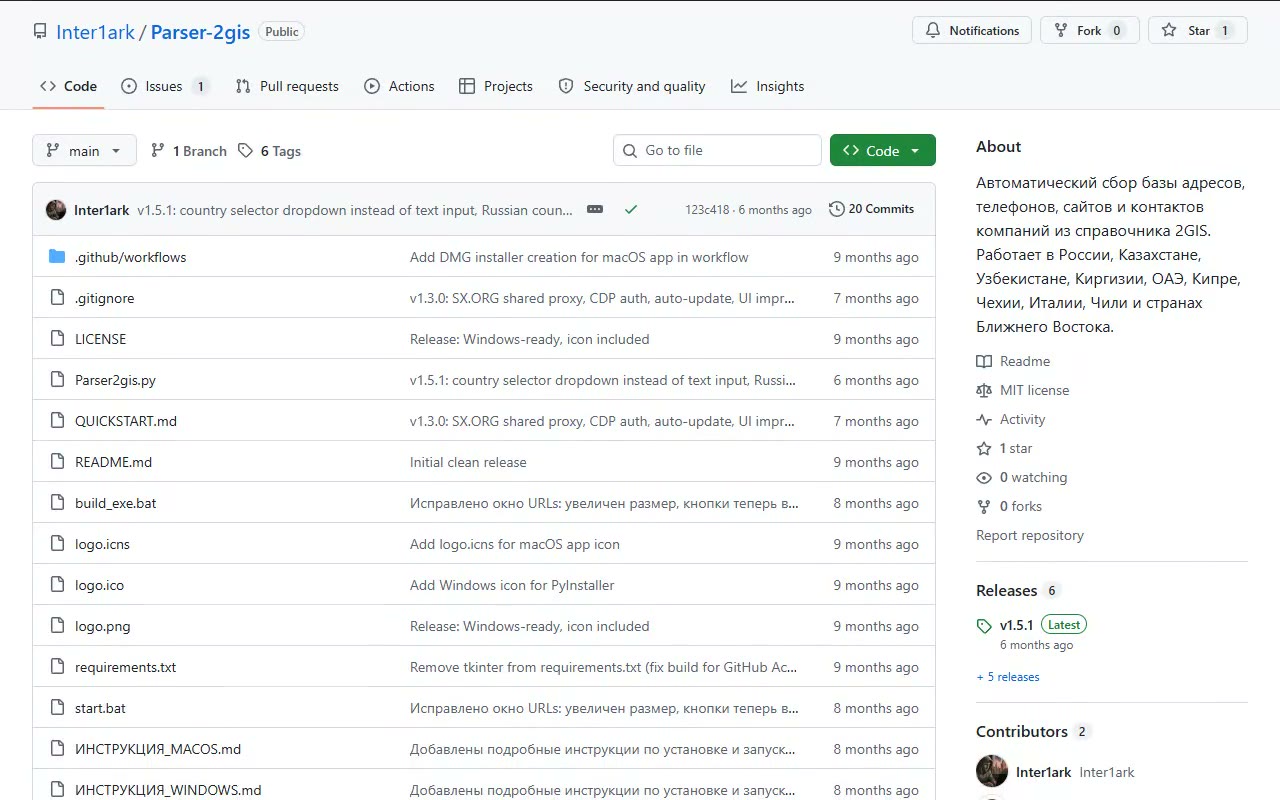Click the file icon next to README.md
Viewport: 1280px width, 800px height.
(x=57, y=462)
